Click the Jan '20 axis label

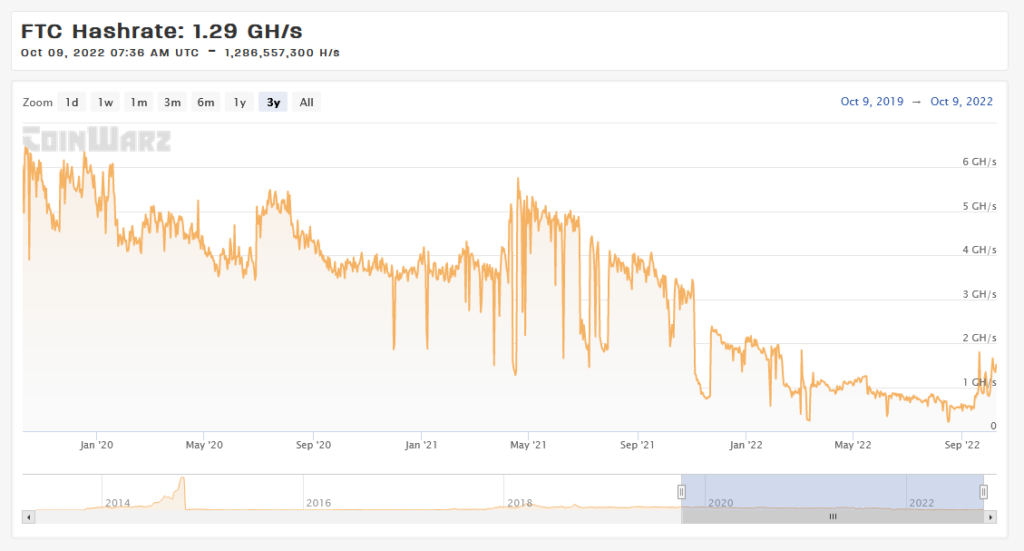tap(96, 445)
